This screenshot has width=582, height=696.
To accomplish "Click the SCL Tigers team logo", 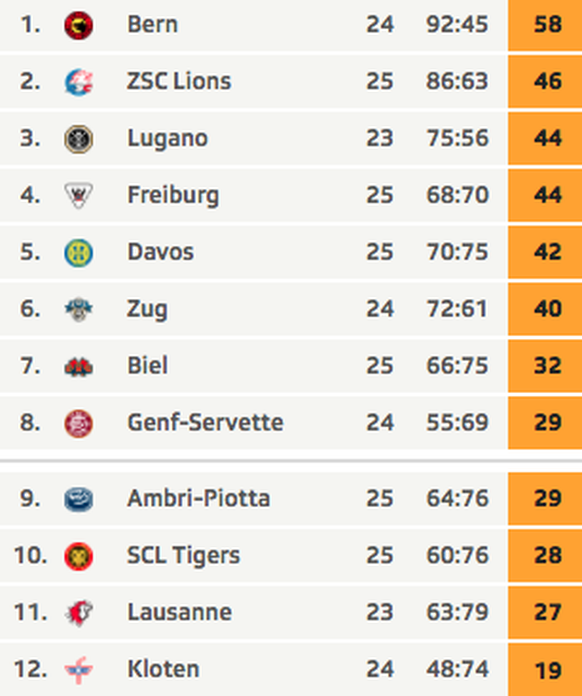I will point(79,556).
